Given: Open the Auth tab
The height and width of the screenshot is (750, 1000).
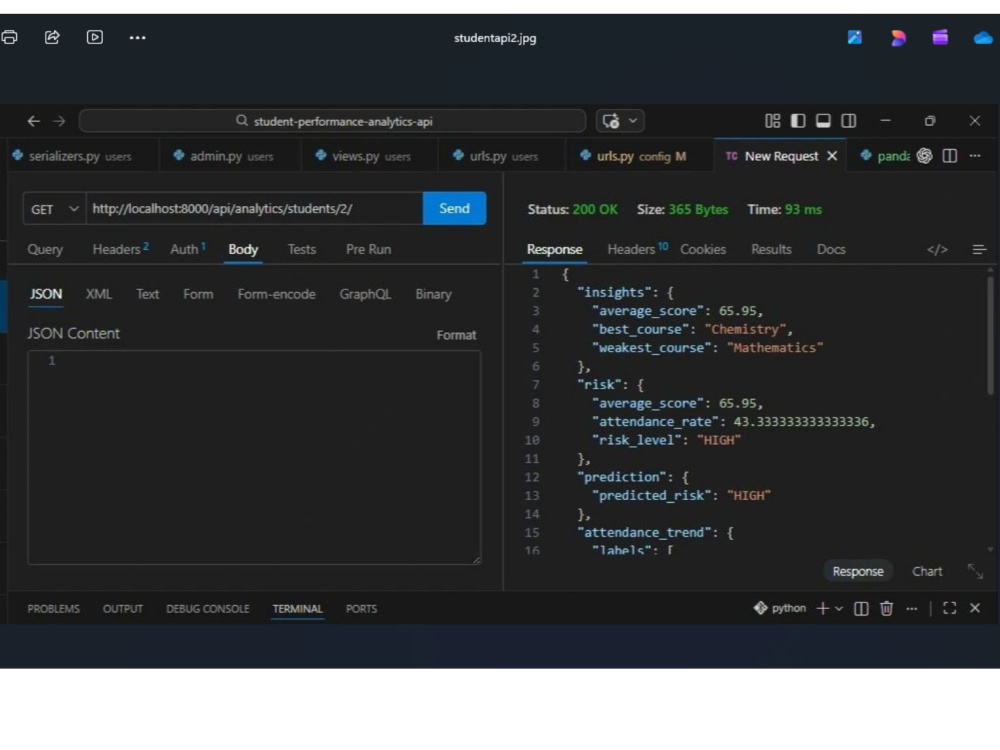Looking at the screenshot, I should pyautogui.click(x=188, y=249).
